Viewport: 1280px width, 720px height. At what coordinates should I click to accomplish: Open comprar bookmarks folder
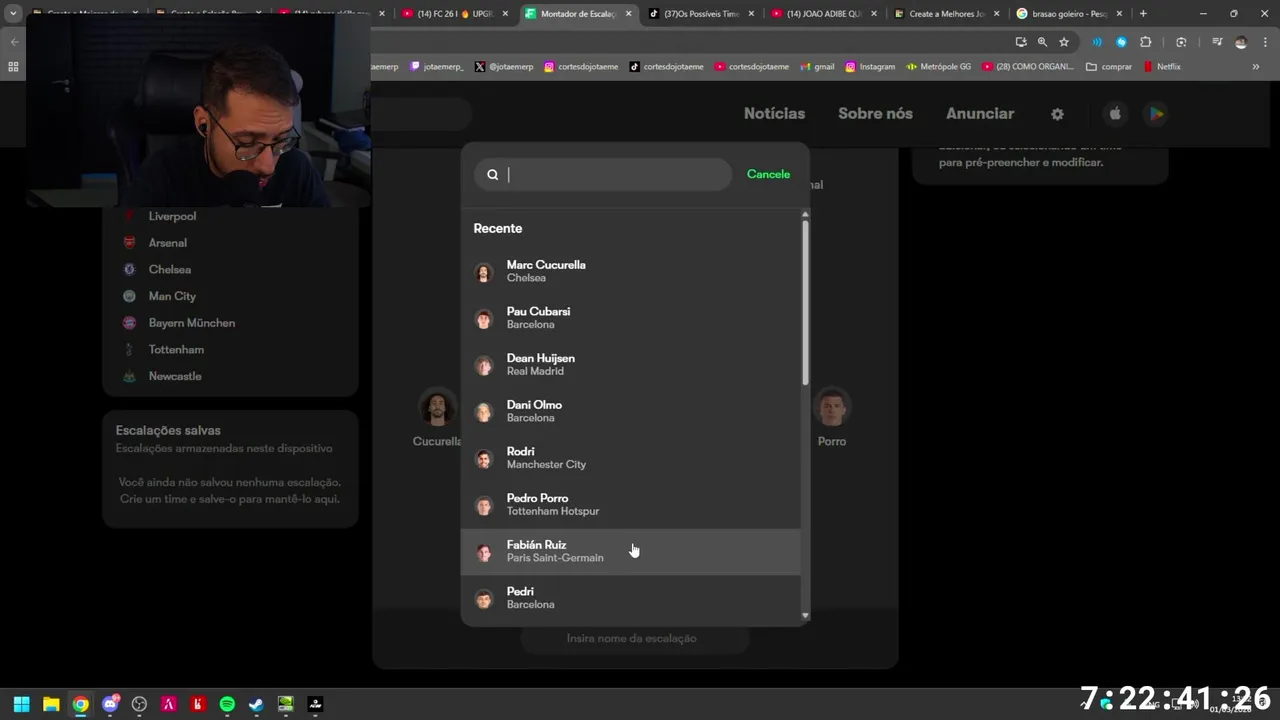pyautogui.click(x=1109, y=67)
